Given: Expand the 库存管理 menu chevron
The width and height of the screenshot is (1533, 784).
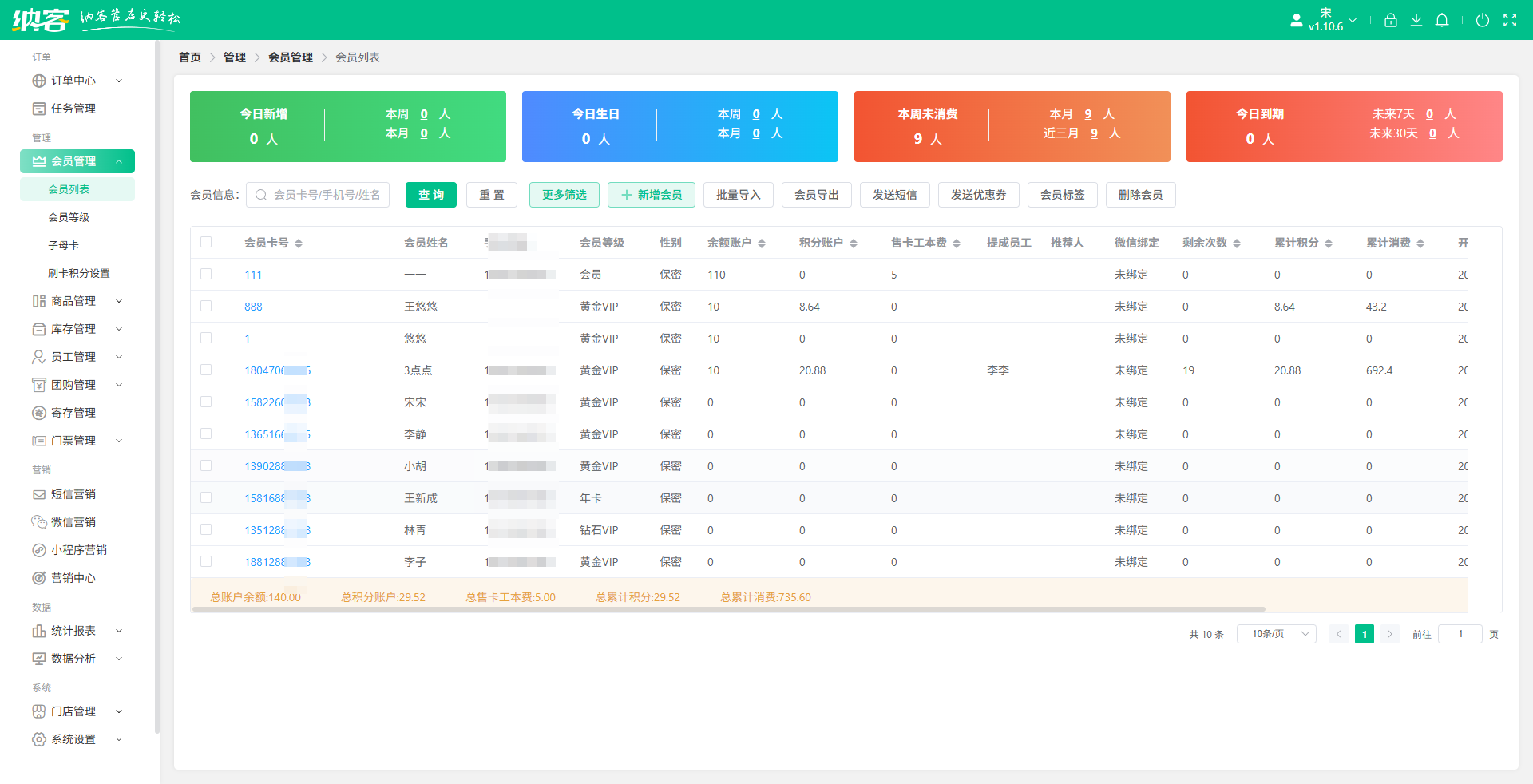Looking at the screenshot, I should (119, 329).
